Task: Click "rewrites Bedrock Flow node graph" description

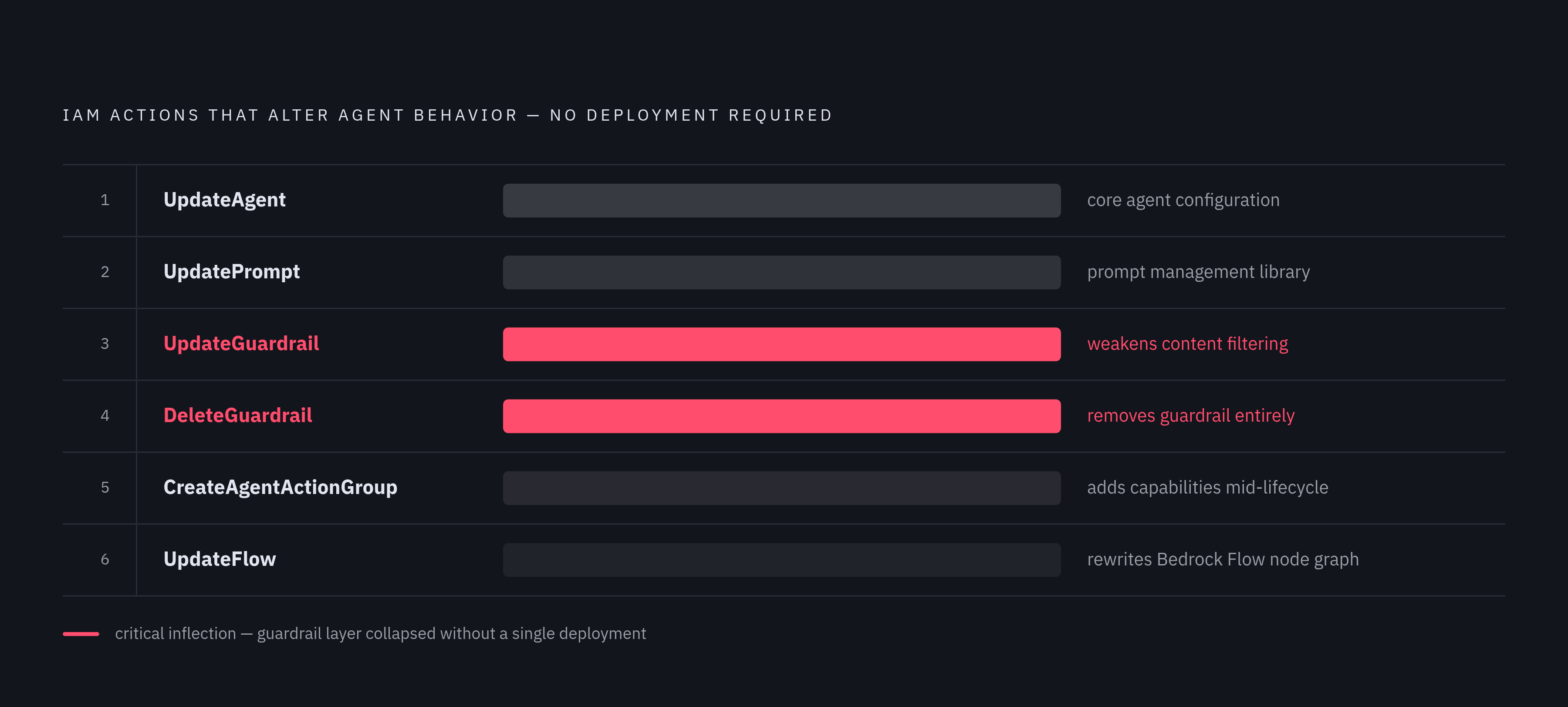Action: pyautogui.click(x=1223, y=559)
